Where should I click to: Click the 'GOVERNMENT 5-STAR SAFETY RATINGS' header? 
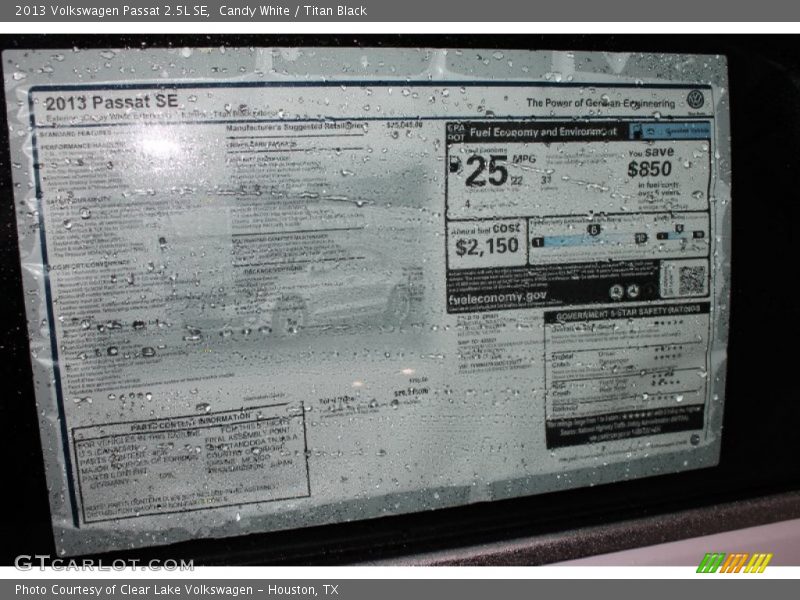(628, 313)
